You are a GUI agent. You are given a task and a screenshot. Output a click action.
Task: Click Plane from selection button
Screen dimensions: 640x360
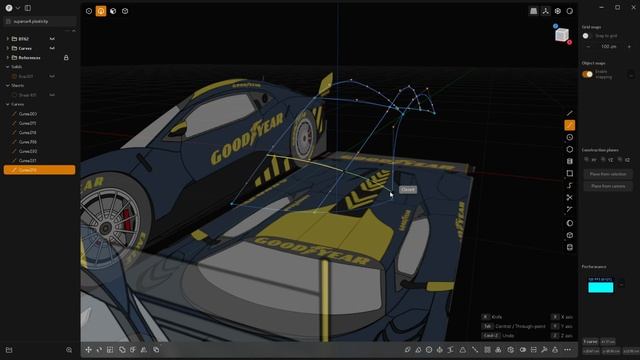[x=608, y=174]
